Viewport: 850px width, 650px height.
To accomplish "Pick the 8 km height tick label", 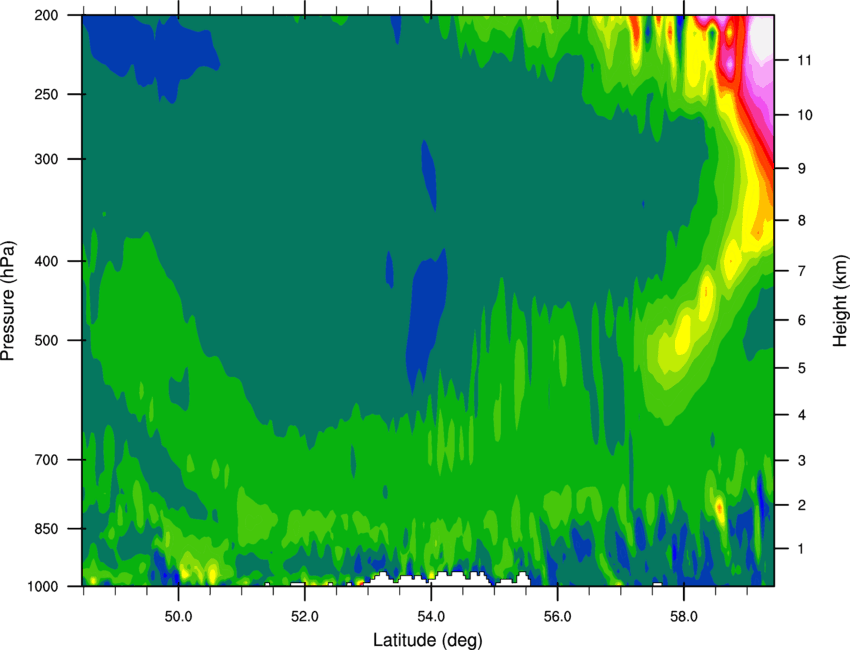I will pyautogui.click(x=802, y=221).
